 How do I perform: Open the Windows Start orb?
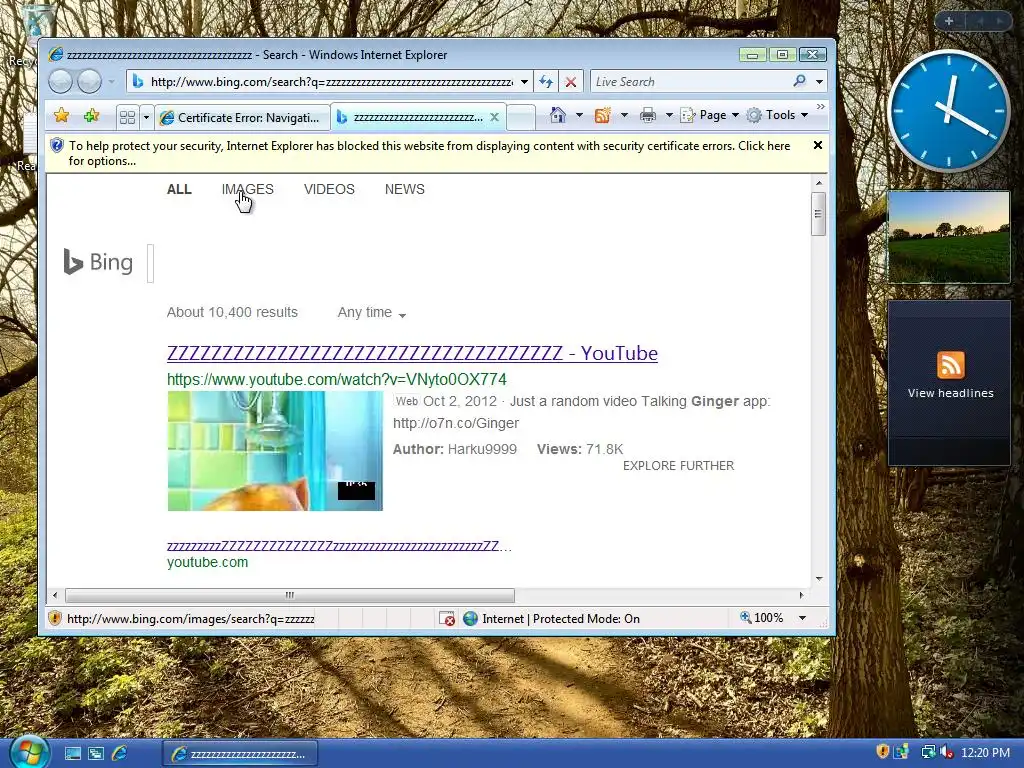29,752
